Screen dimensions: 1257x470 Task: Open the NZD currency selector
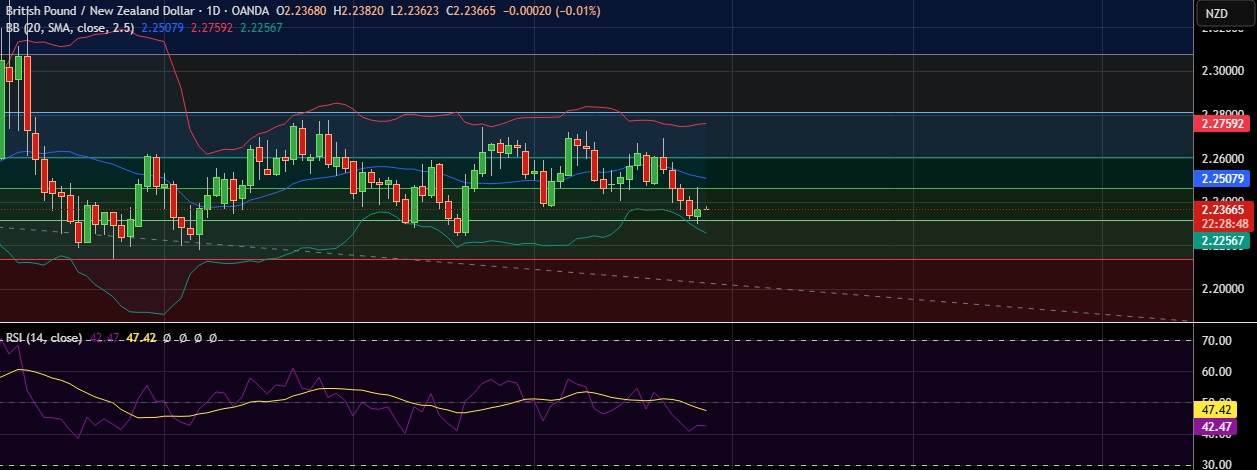[x=1216, y=13]
